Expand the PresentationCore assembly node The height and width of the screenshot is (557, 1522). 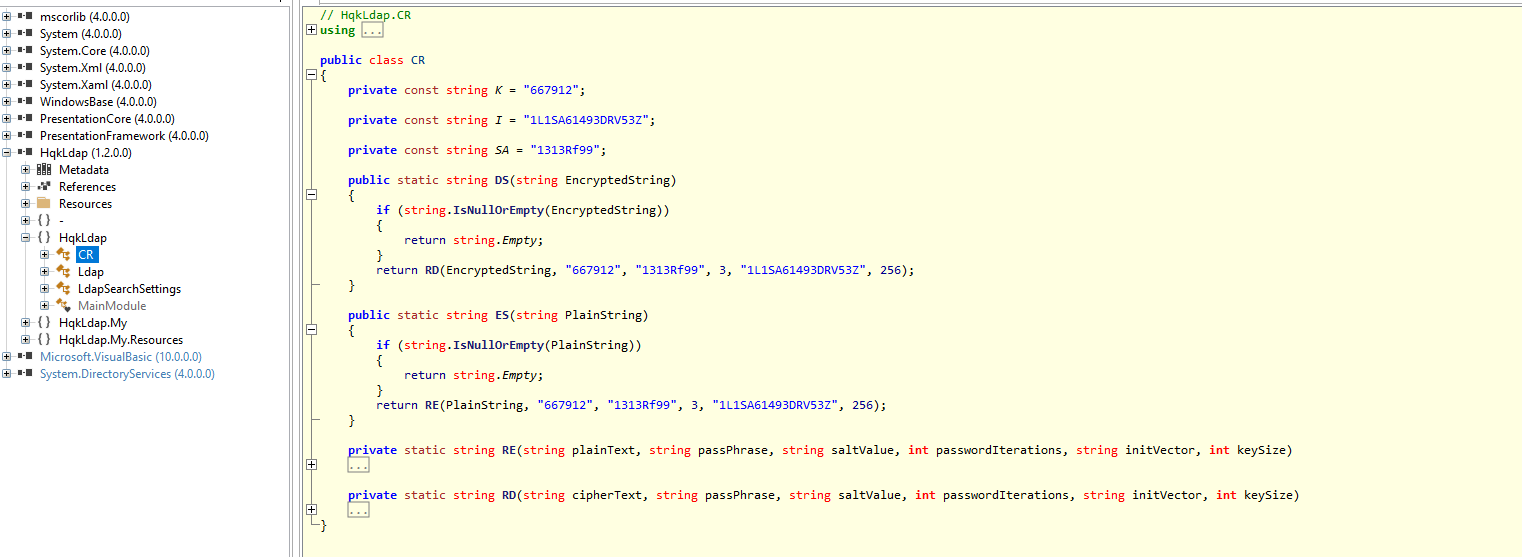pyautogui.click(x=7, y=119)
